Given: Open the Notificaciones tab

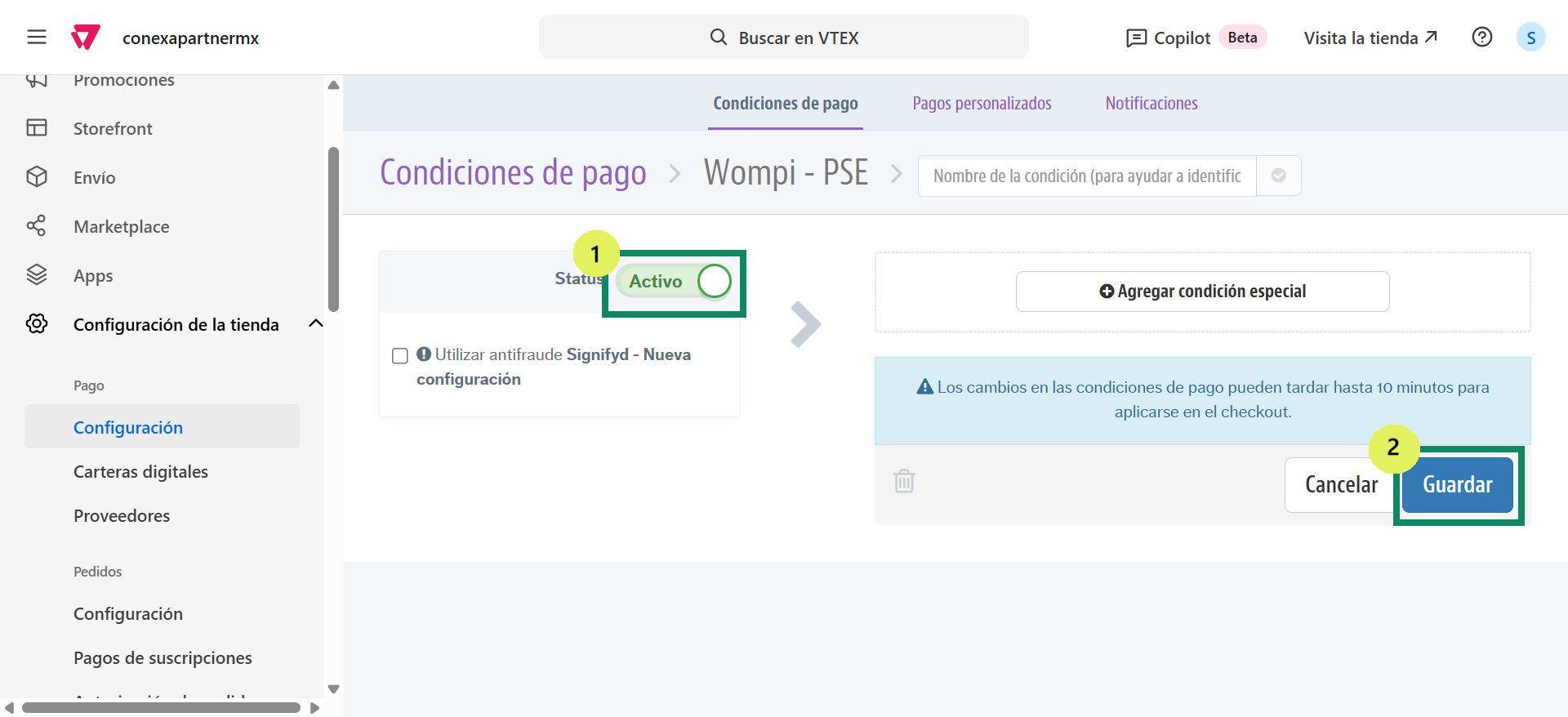Looking at the screenshot, I should (1151, 104).
